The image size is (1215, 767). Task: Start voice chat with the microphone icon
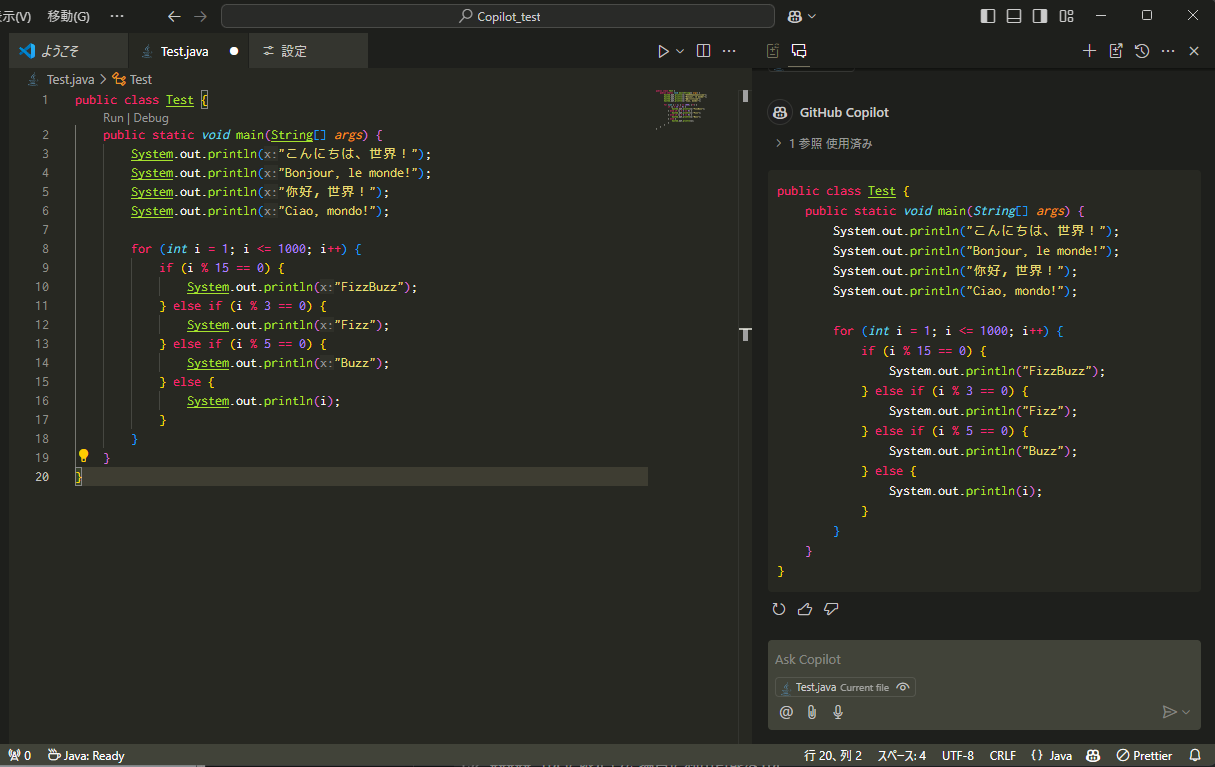[x=838, y=712]
